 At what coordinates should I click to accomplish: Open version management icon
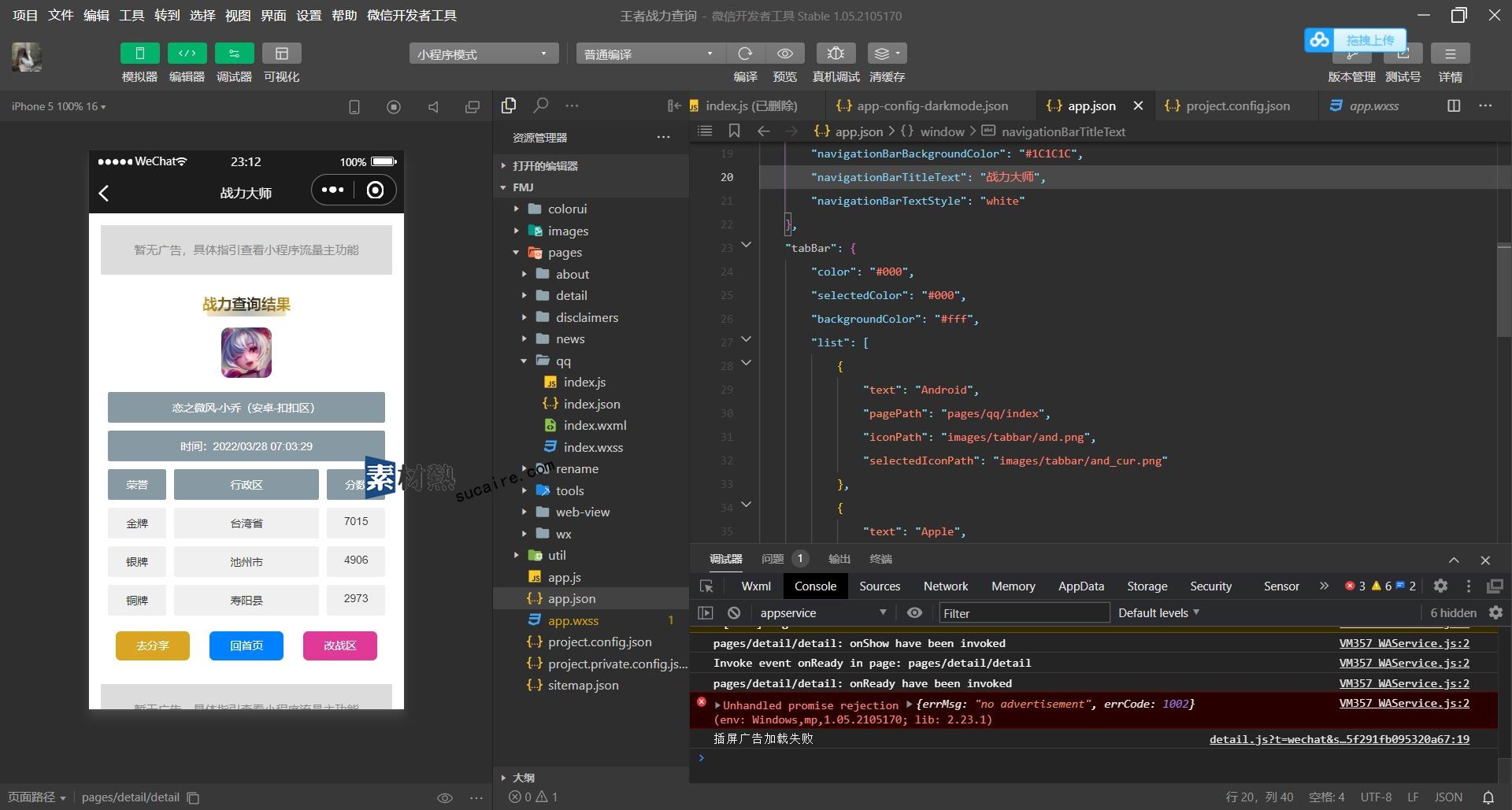tap(1351, 55)
